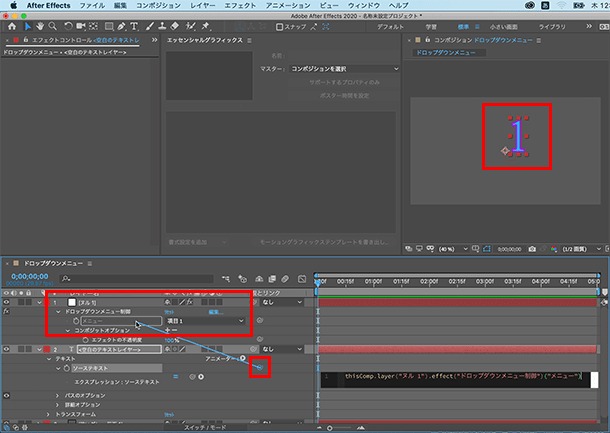The width and height of the screenshot is (610, 433).
Task: Open the Apple menu
Action: pos(14,5)
